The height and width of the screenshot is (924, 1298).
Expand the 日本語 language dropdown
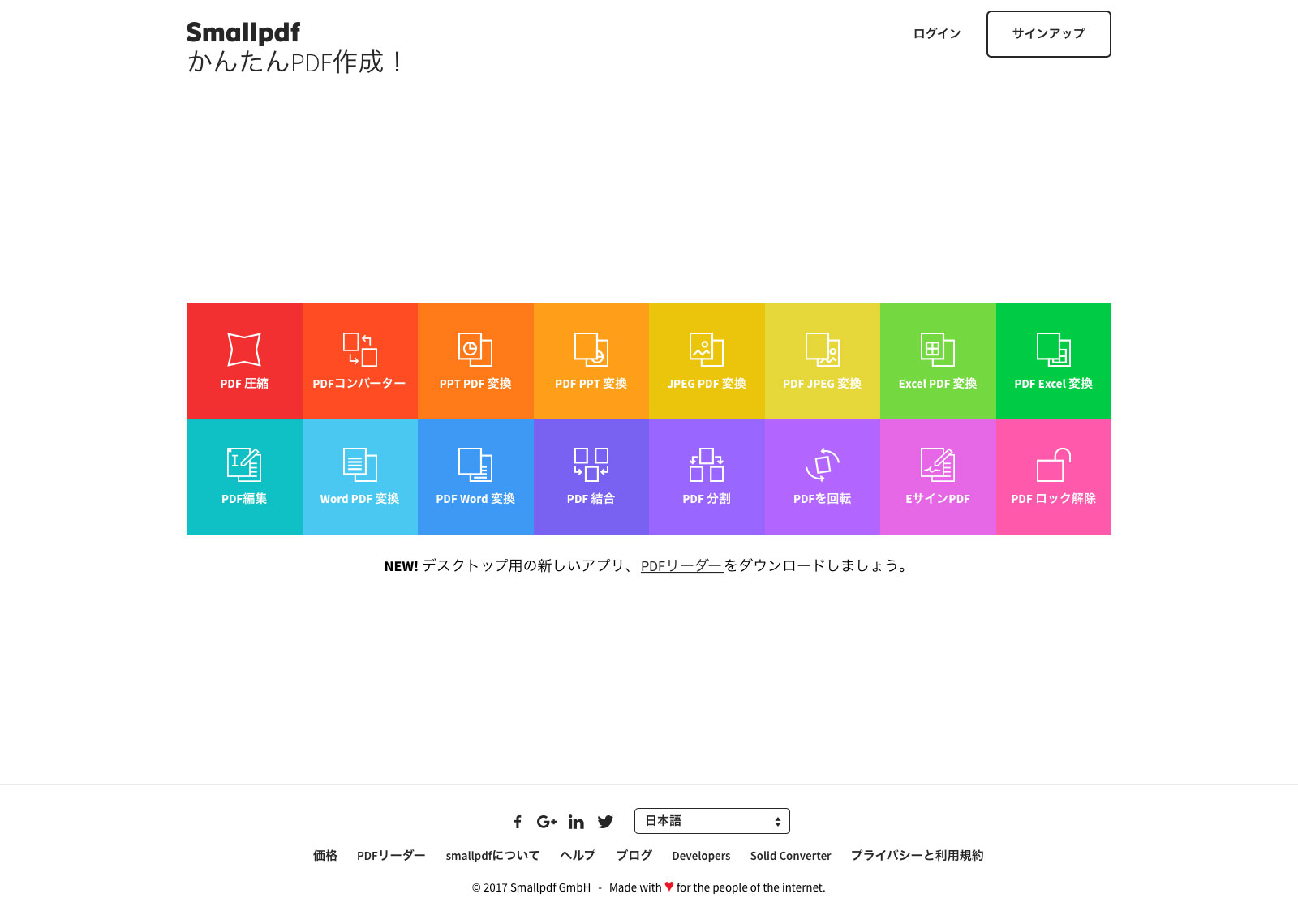click(x=711, y=821)
